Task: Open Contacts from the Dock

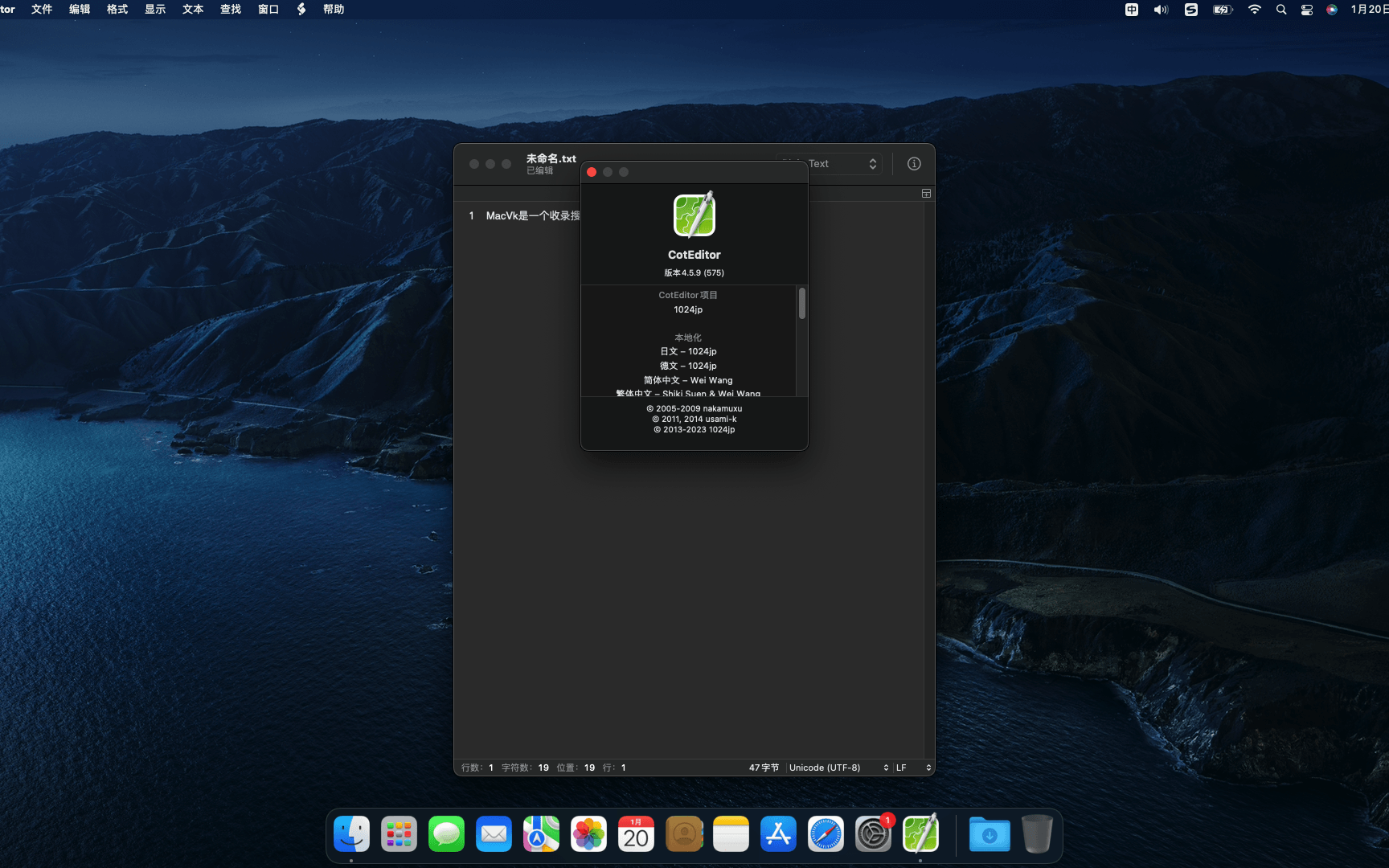Action: click(x=684, y=834)
